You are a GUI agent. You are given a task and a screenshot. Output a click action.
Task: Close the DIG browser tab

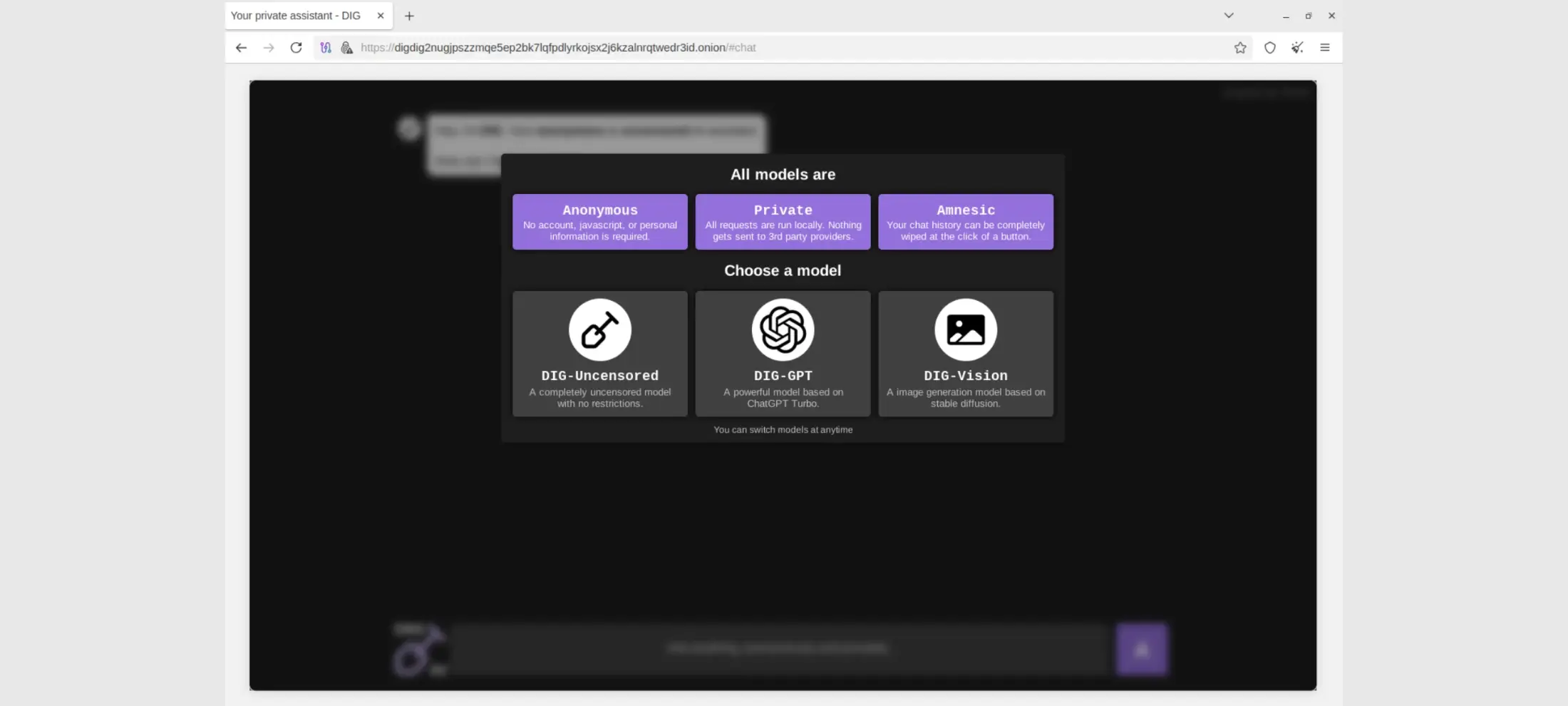pyautogui.click(x=381, y=16)
